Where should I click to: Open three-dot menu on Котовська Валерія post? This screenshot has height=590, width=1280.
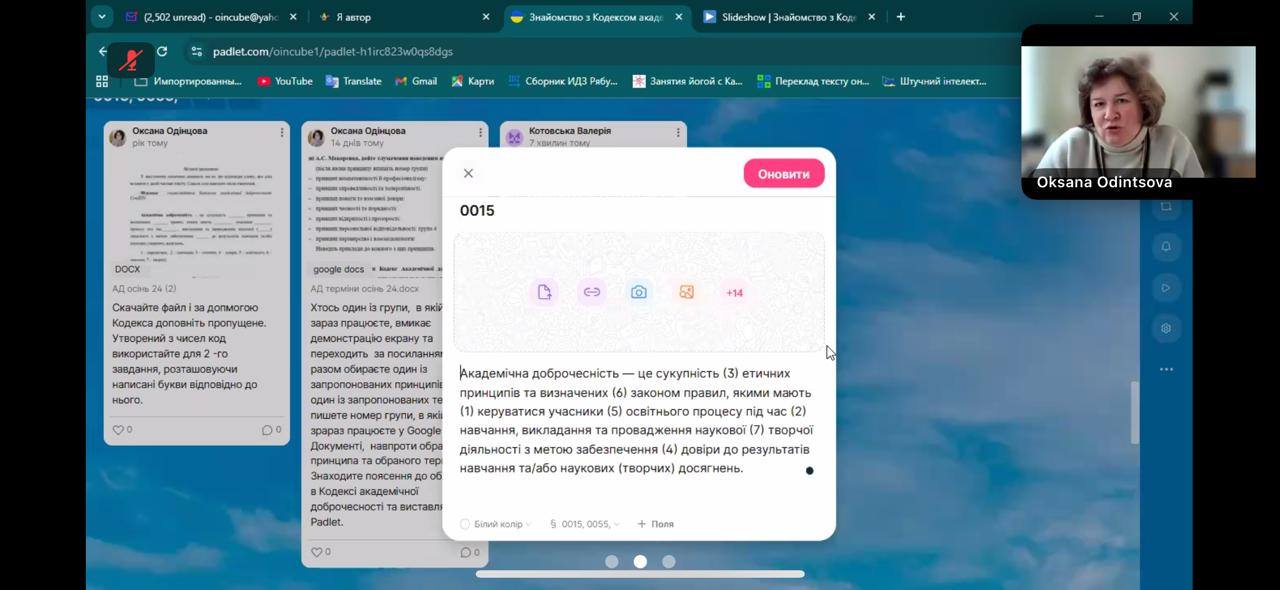click(678, 132)
